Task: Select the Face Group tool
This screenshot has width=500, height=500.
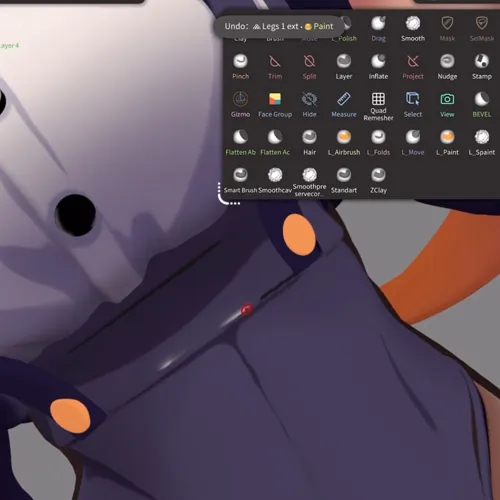Action: click(275, 105)
